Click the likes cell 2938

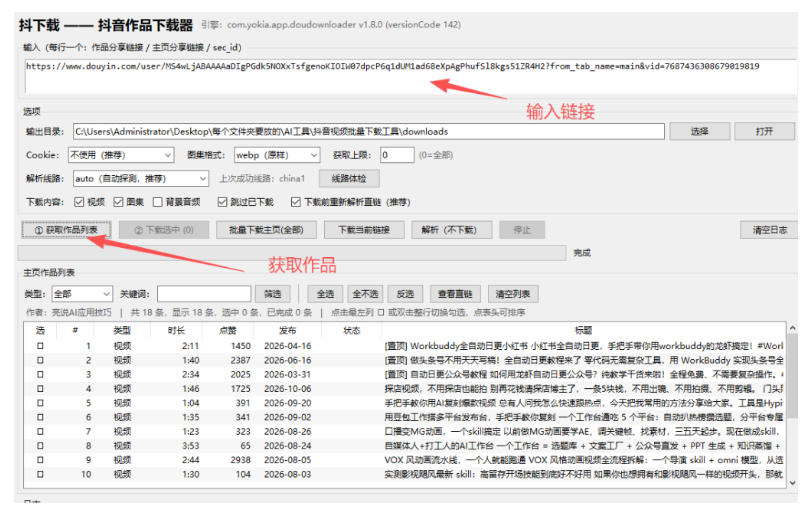pos(240,460)
